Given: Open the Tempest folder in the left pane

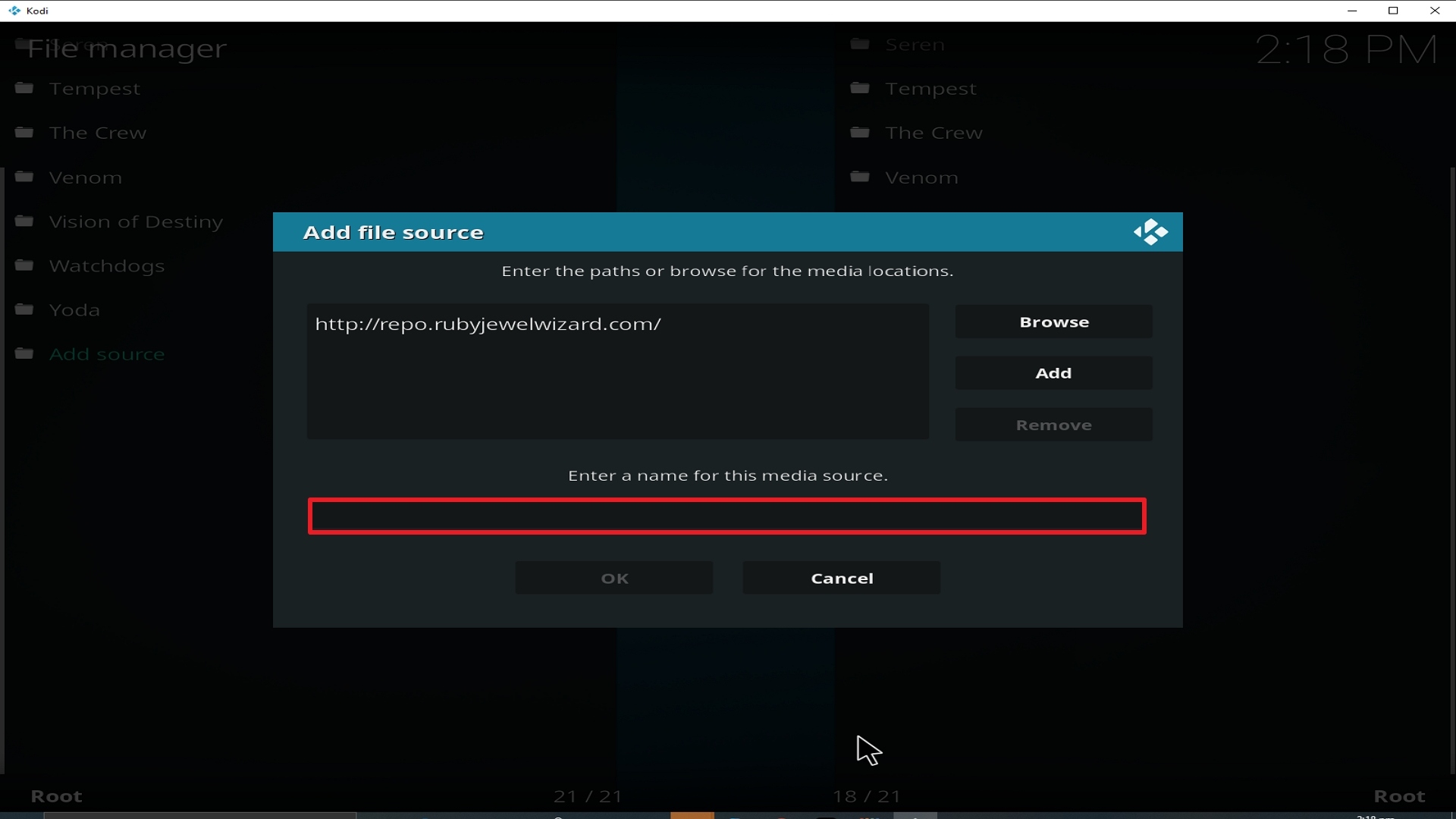Looking at the screenshot, I should (94, 89).
